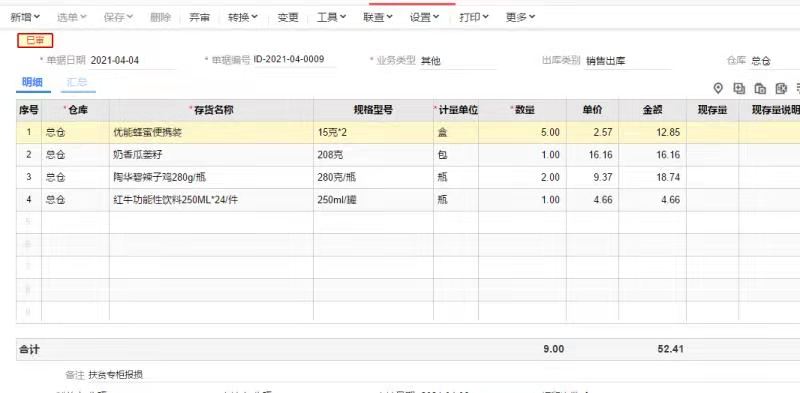Click the 现存量 column header
Image resolution: width=800 pixels, height=393 pixels.
[x=712, y=110]
